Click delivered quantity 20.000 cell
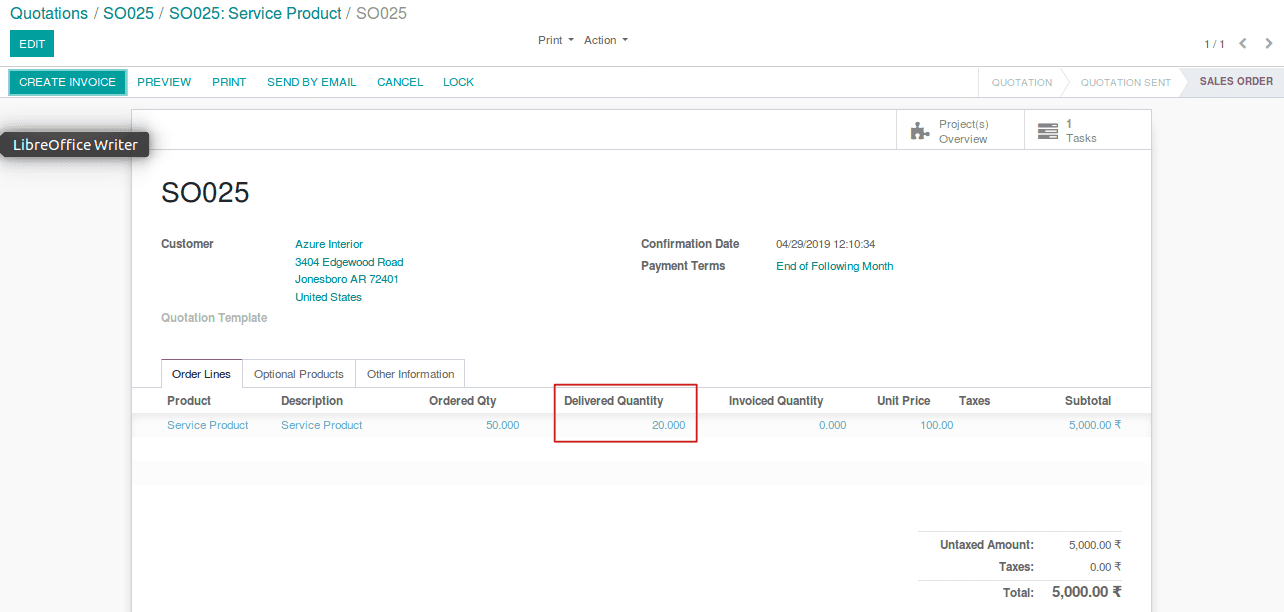 click(669, 425)
